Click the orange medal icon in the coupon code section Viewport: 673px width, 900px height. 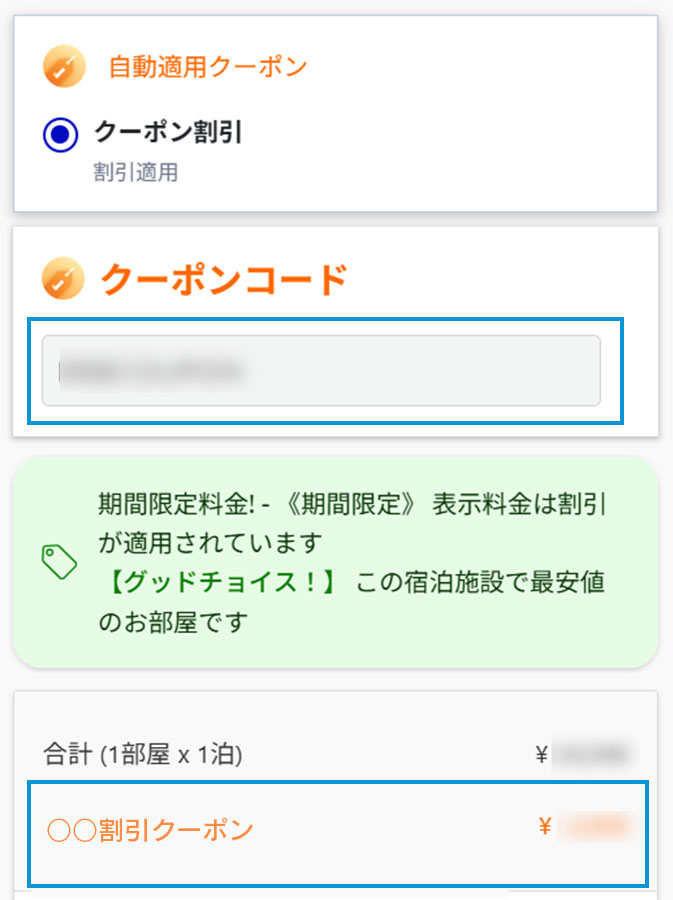[63, 278]
